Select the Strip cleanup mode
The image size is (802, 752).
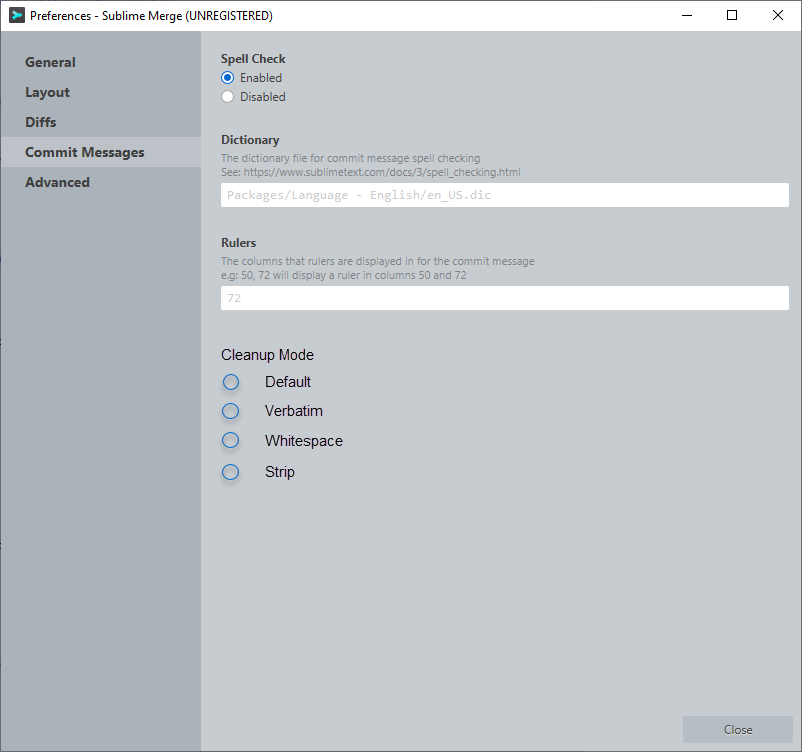click(231, 471)
